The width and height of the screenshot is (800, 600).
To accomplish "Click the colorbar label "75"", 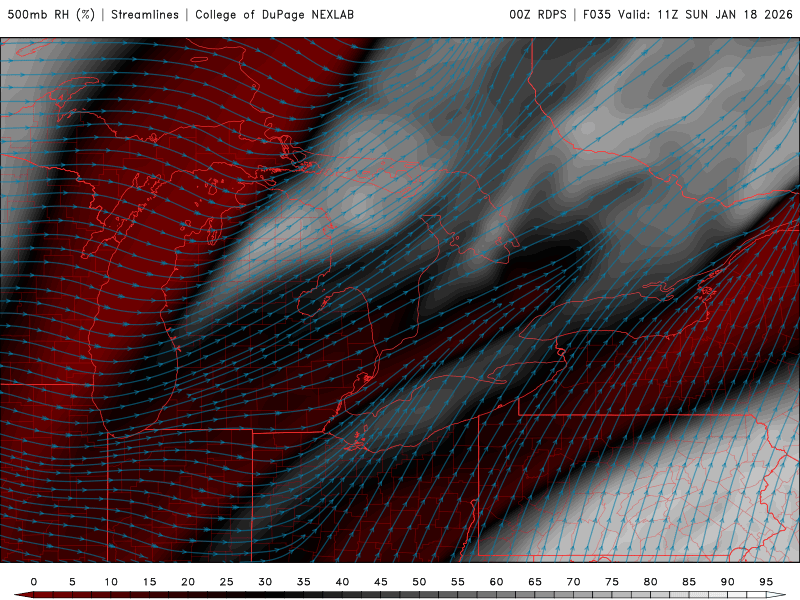I will (x=612, y=582).
